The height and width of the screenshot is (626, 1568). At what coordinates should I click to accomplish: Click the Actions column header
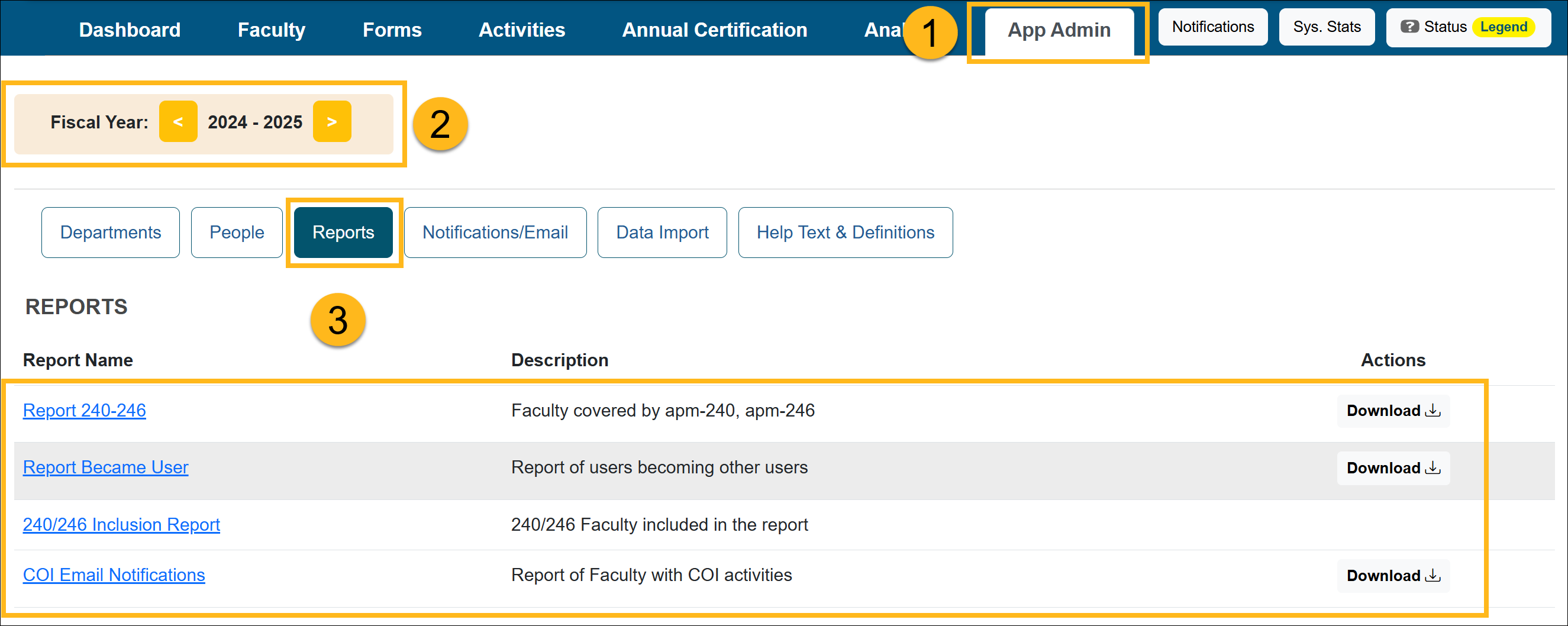click(x=1393, y=360)
